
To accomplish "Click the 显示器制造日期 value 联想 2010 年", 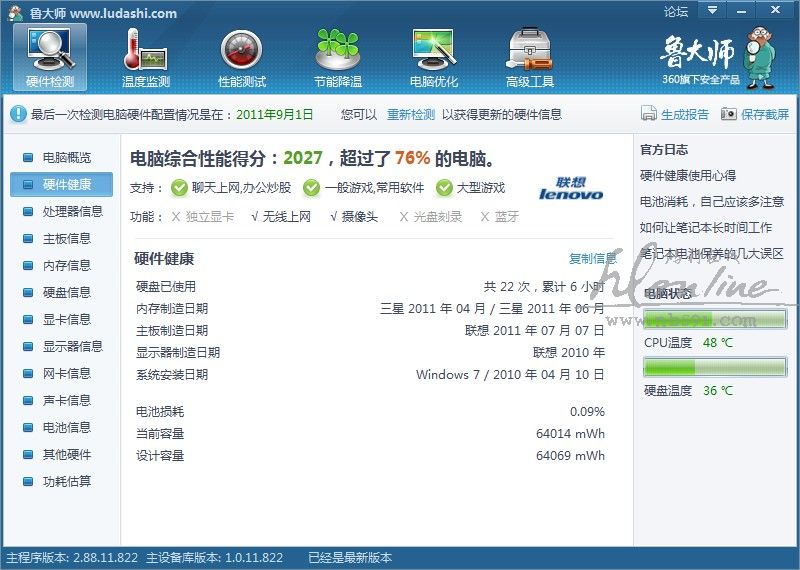I will [569, 353].
